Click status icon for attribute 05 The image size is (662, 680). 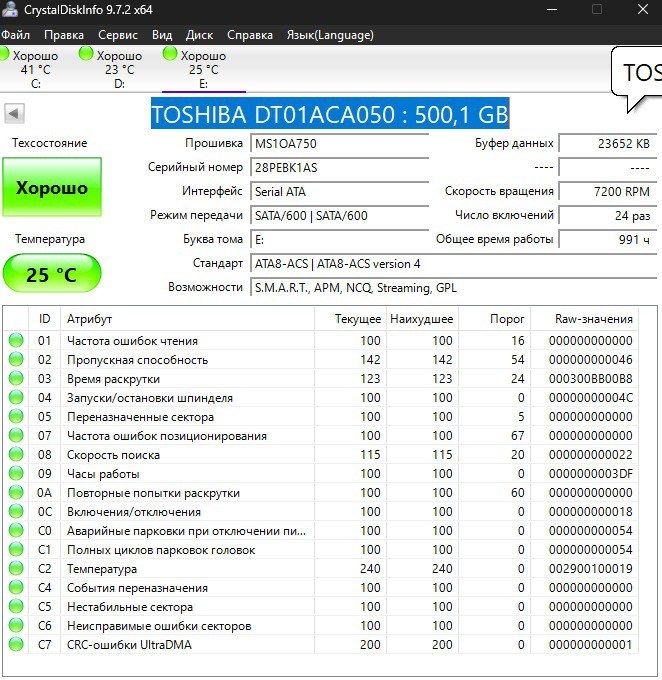tap(16, 416)
